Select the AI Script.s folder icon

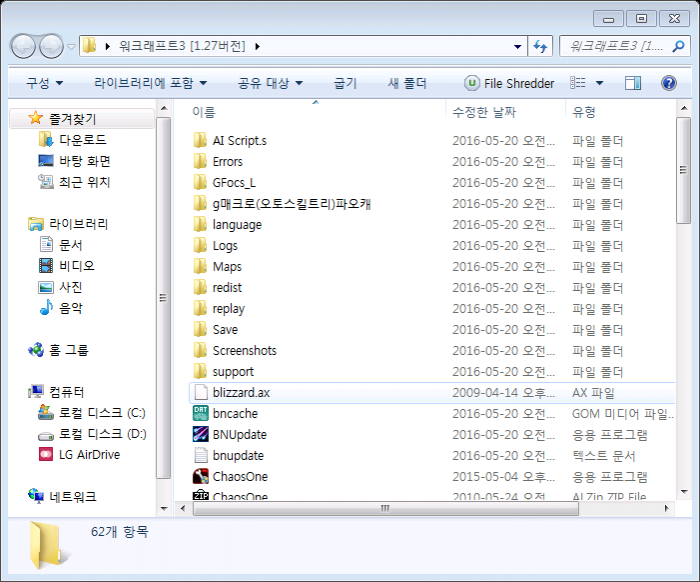click(200, 140)
